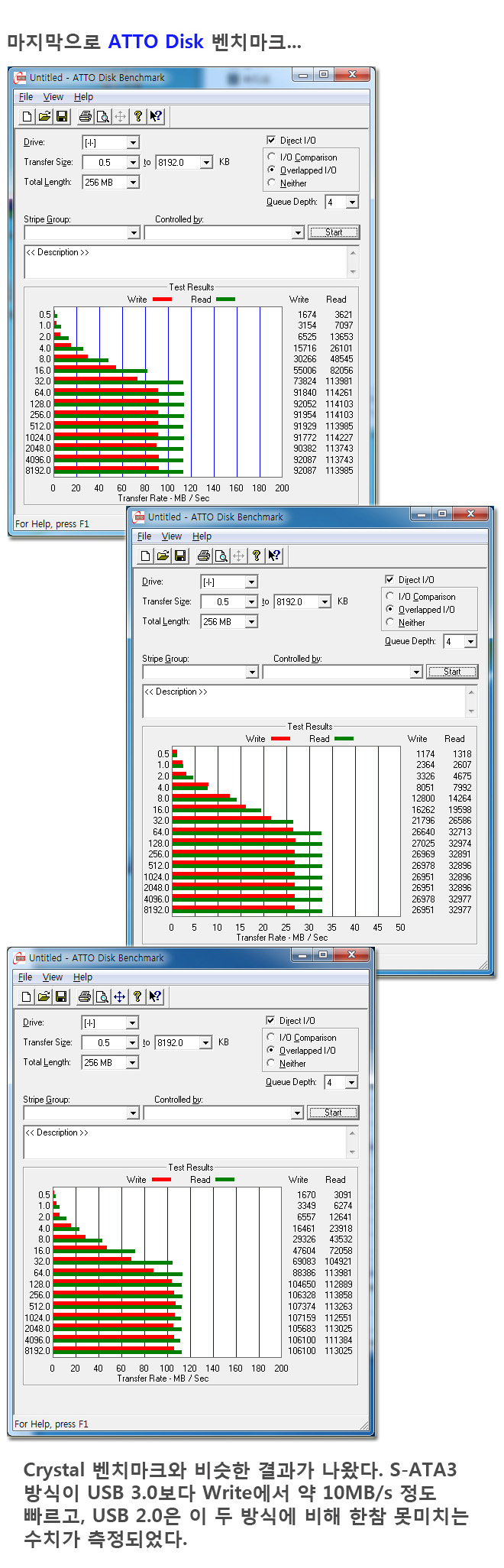Select I/O Comparison radio in middle ATTO window
Image resolution: width=504 pixels, height=1568 pixels.
(390, 597)
